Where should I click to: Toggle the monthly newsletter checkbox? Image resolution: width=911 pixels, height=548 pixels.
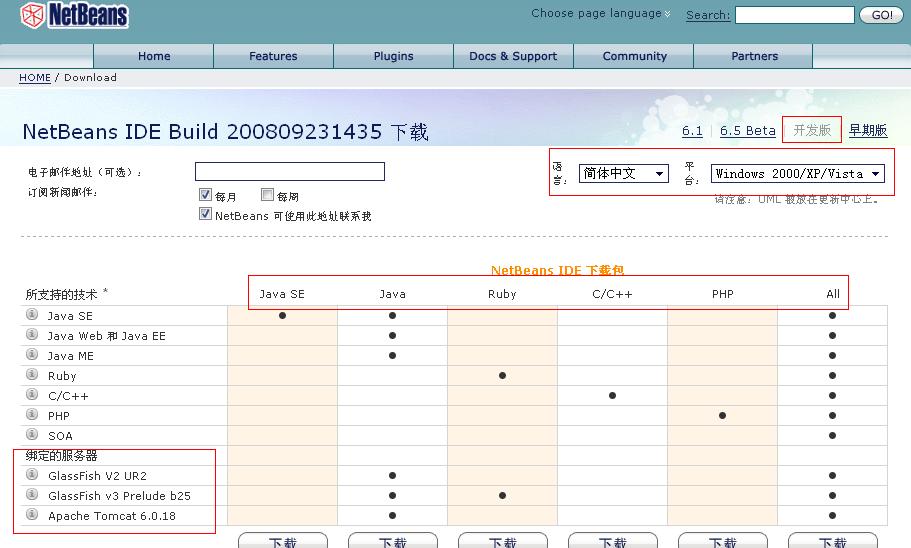pyautogui.click(x=205, y=195)
